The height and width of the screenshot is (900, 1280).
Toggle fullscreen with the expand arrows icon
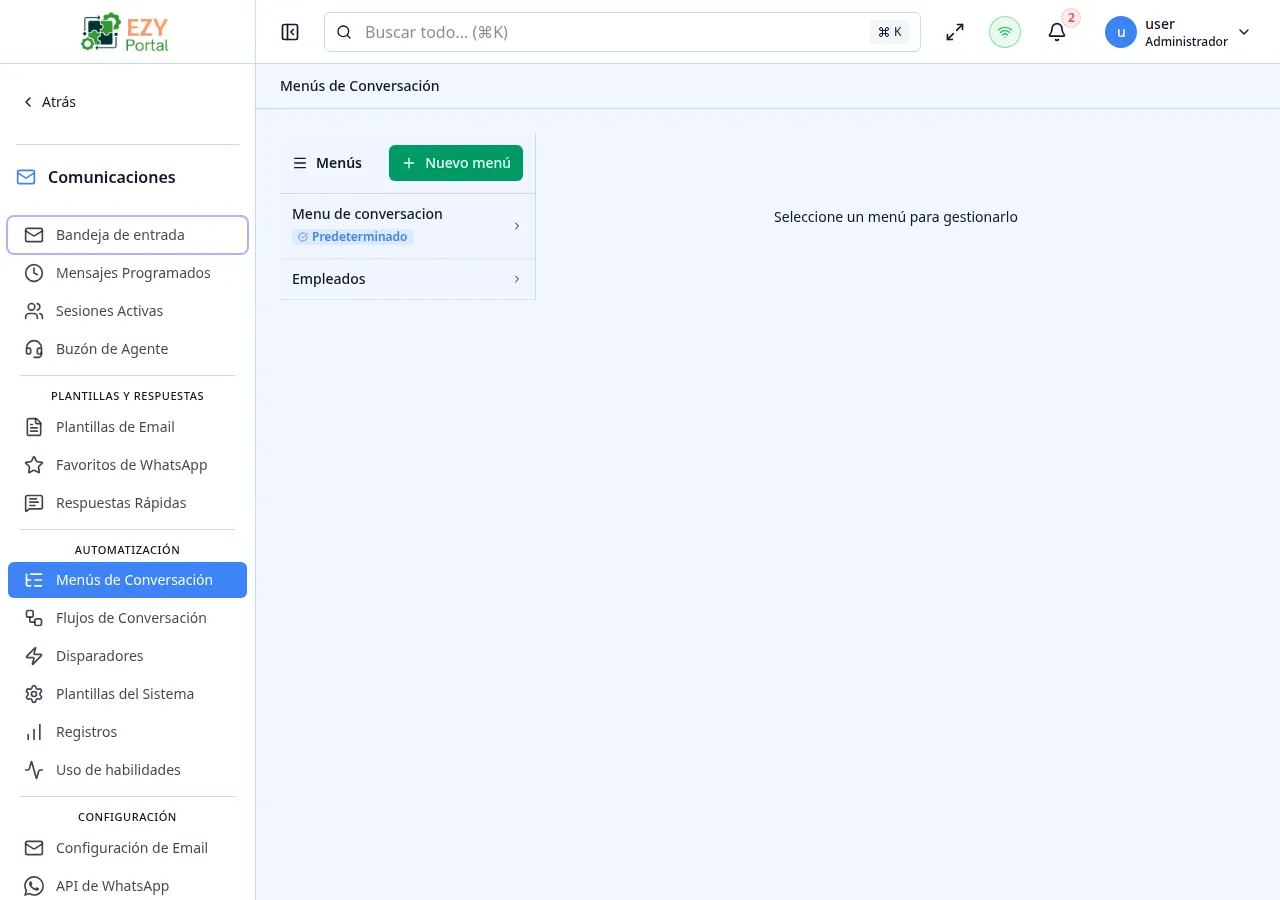click(955, 32)
